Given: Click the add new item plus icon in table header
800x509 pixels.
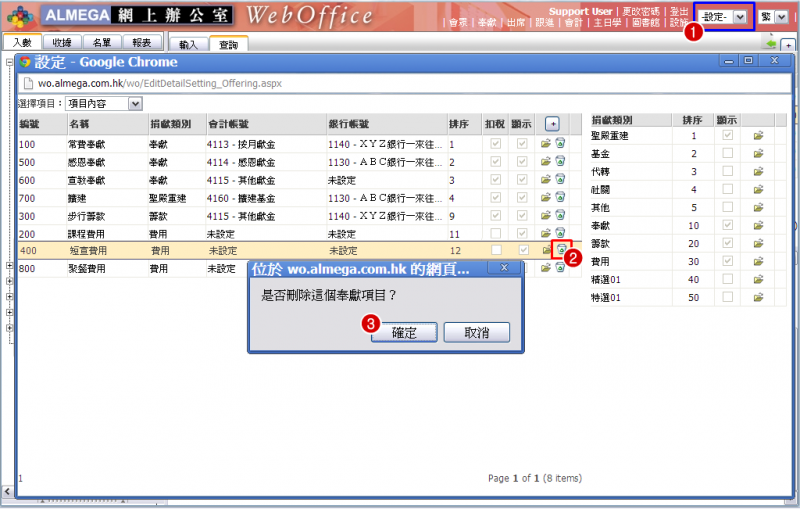Looking at the screenshot, I should (x=552, y=123).
